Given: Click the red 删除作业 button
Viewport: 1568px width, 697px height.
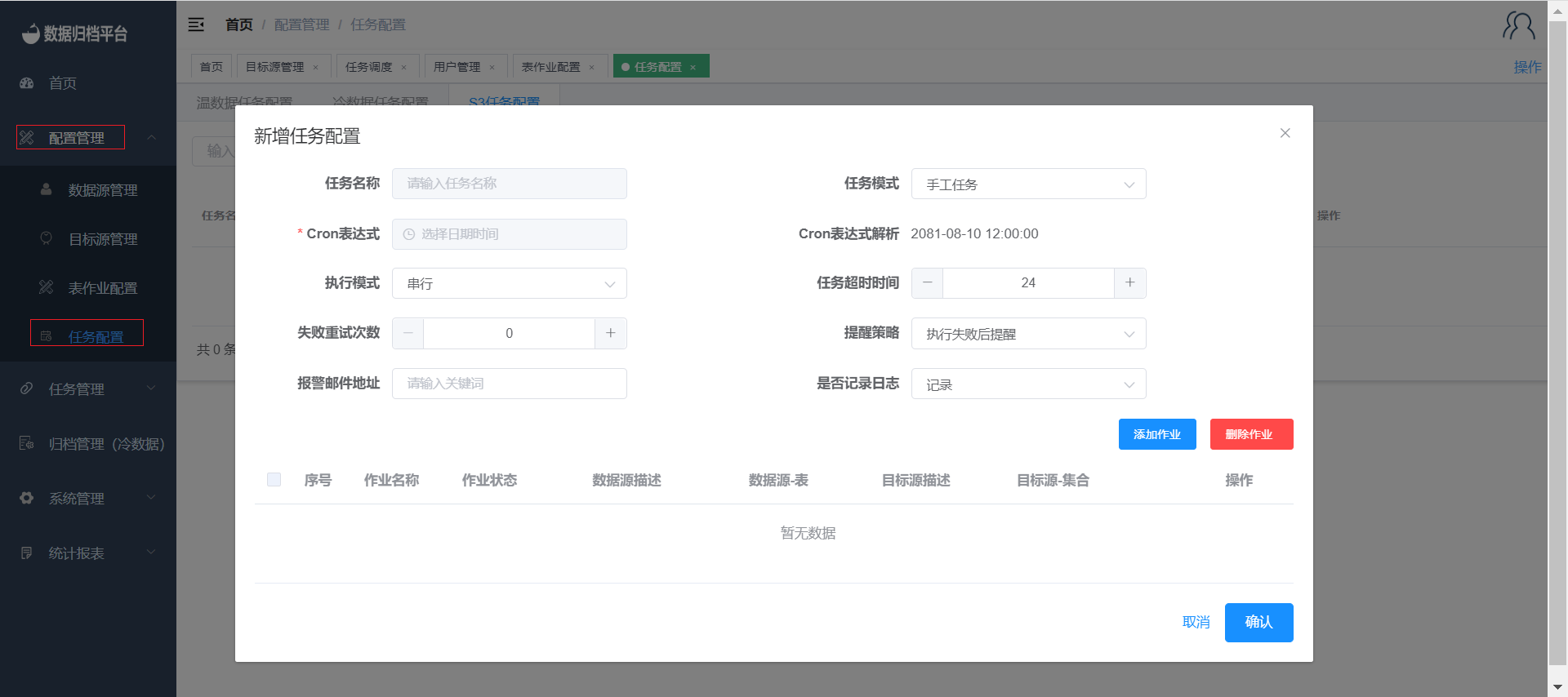Looking at the screenshot, I should [x=1251, y=434].
